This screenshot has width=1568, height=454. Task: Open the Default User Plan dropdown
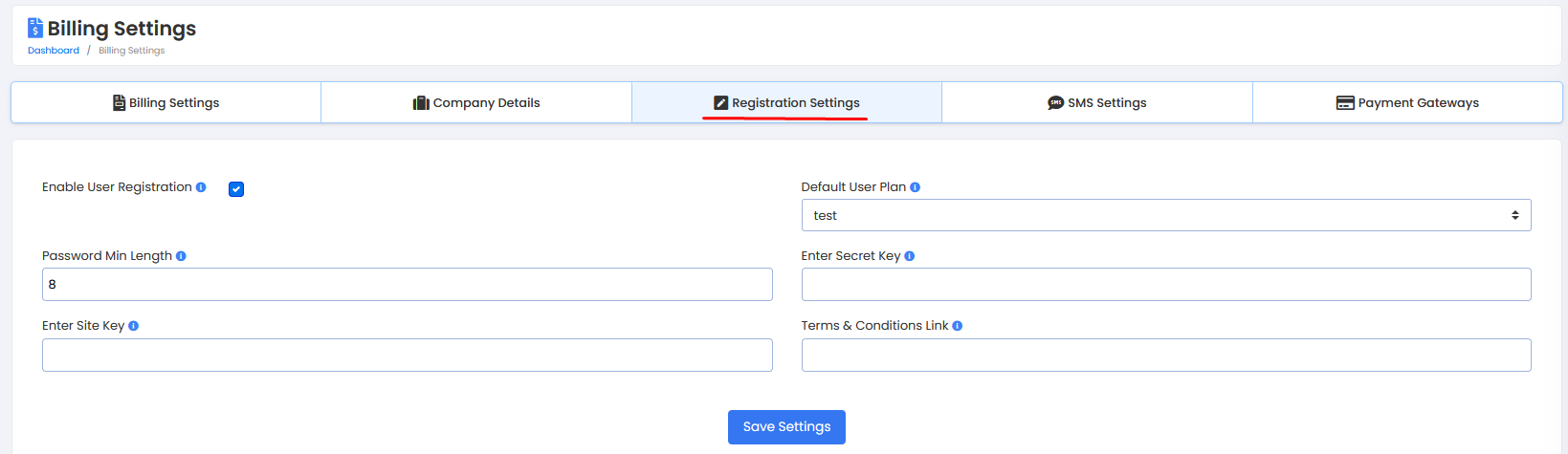point(1165,215)
